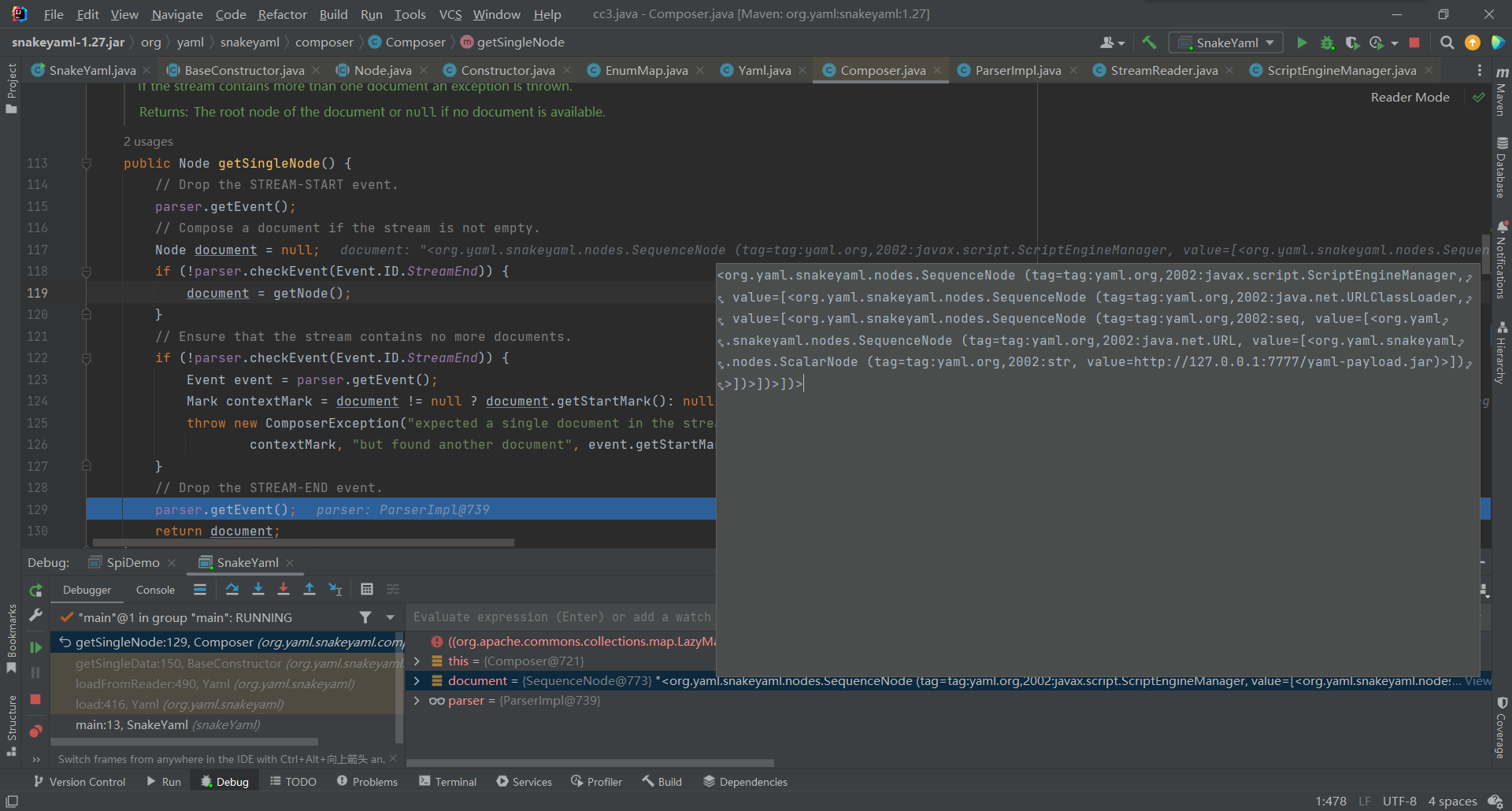This screenshot has width=1512, height=811.
Task: Expand the 'document' variable node
Action: point(417,681)
